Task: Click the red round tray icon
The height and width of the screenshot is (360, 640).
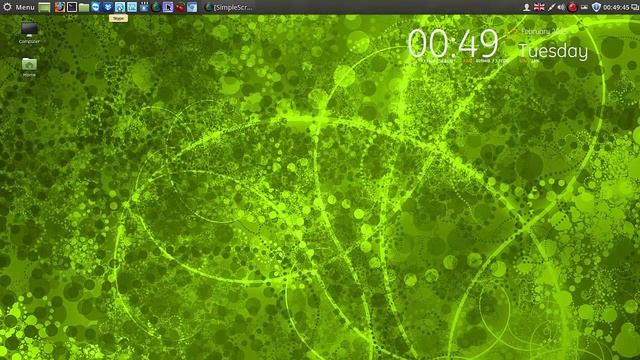Action: pyautogui.click(x=573, y=7)
